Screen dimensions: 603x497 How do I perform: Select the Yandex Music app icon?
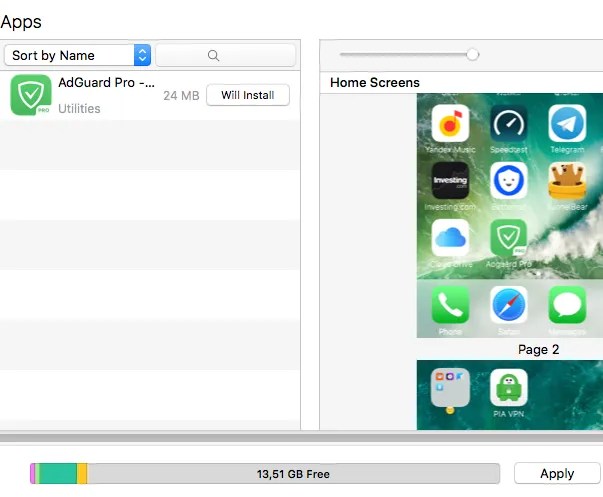tap(450, 123)
